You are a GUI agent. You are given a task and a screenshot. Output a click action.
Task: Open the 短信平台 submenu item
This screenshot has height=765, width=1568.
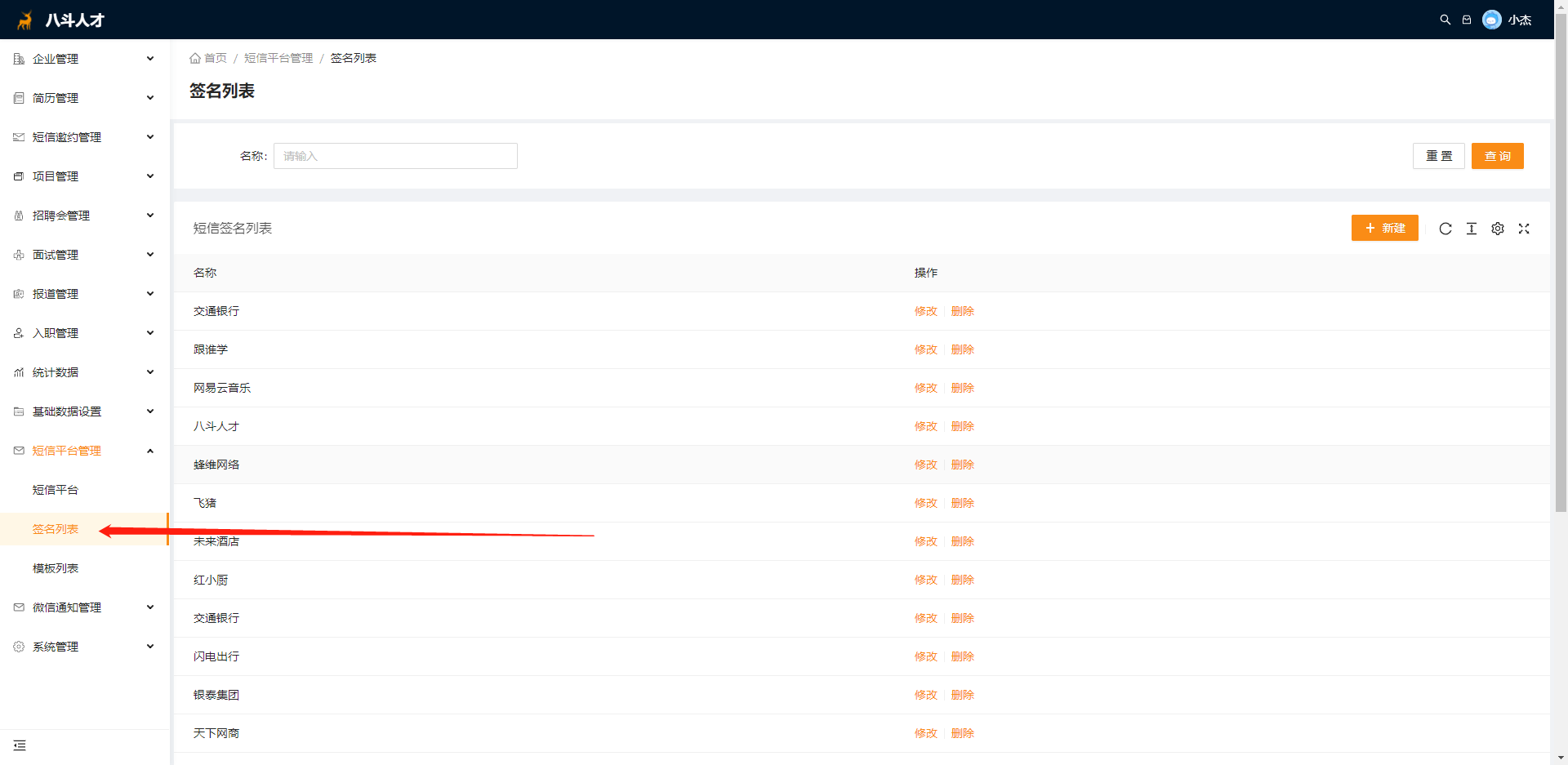click(56, 490)
